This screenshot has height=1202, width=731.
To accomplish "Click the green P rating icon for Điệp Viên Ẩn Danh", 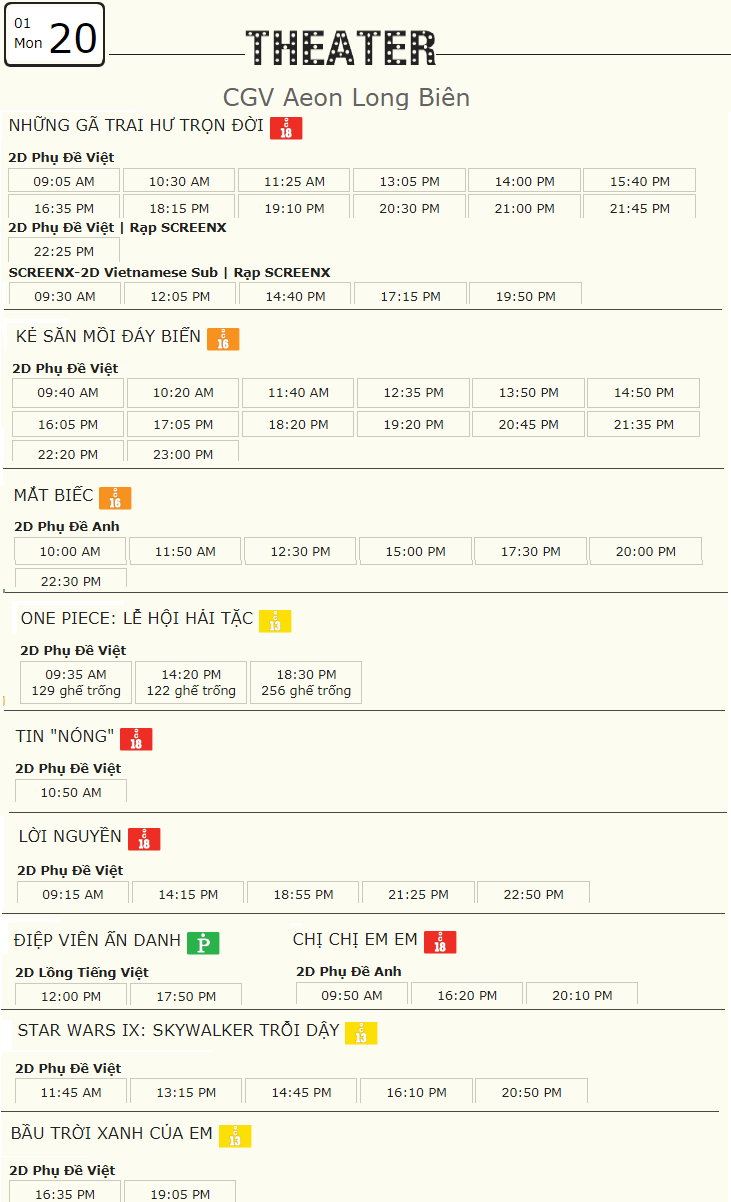I will click(x=203, y=943).
